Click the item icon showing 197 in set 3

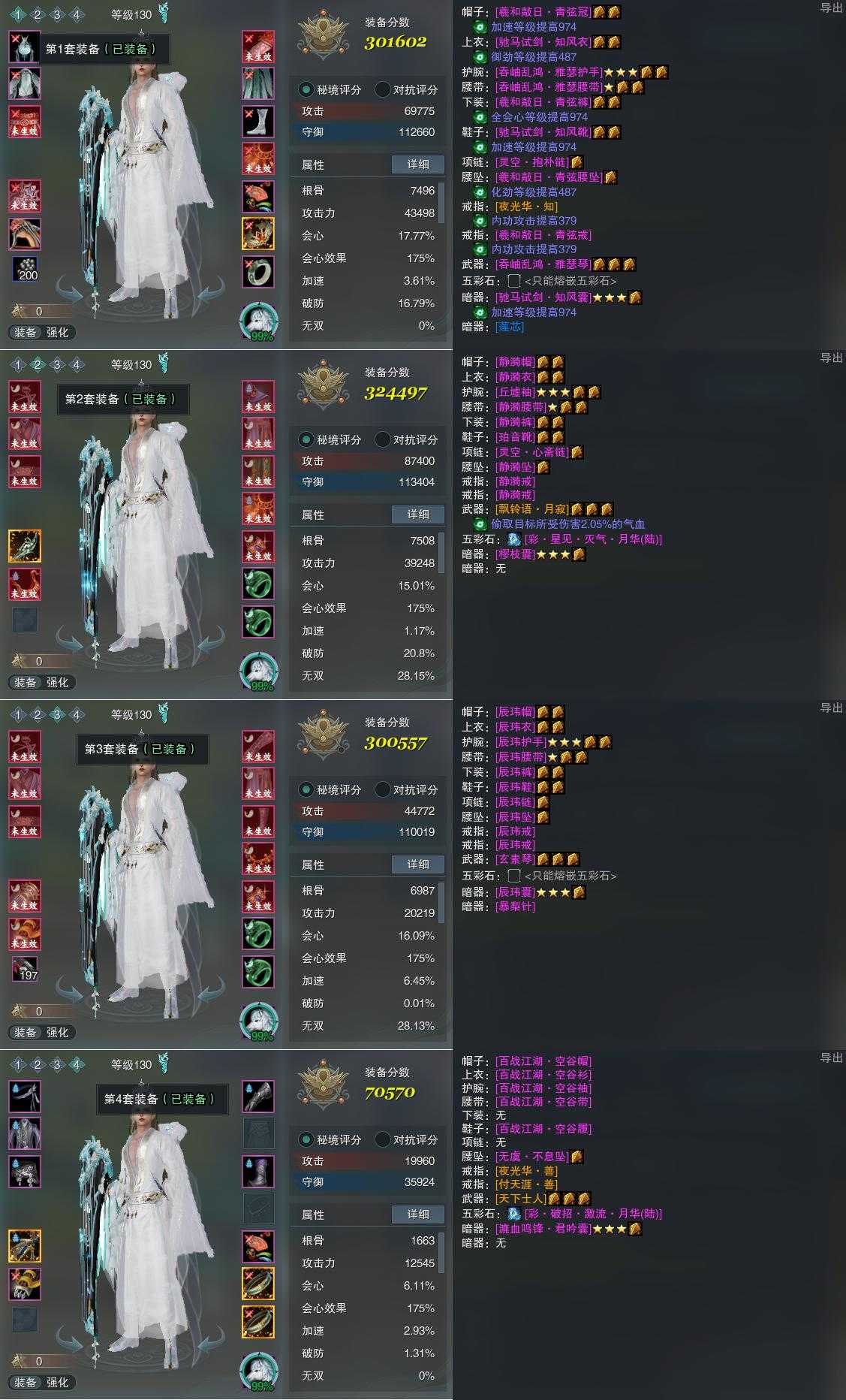[x=25, y=970]
